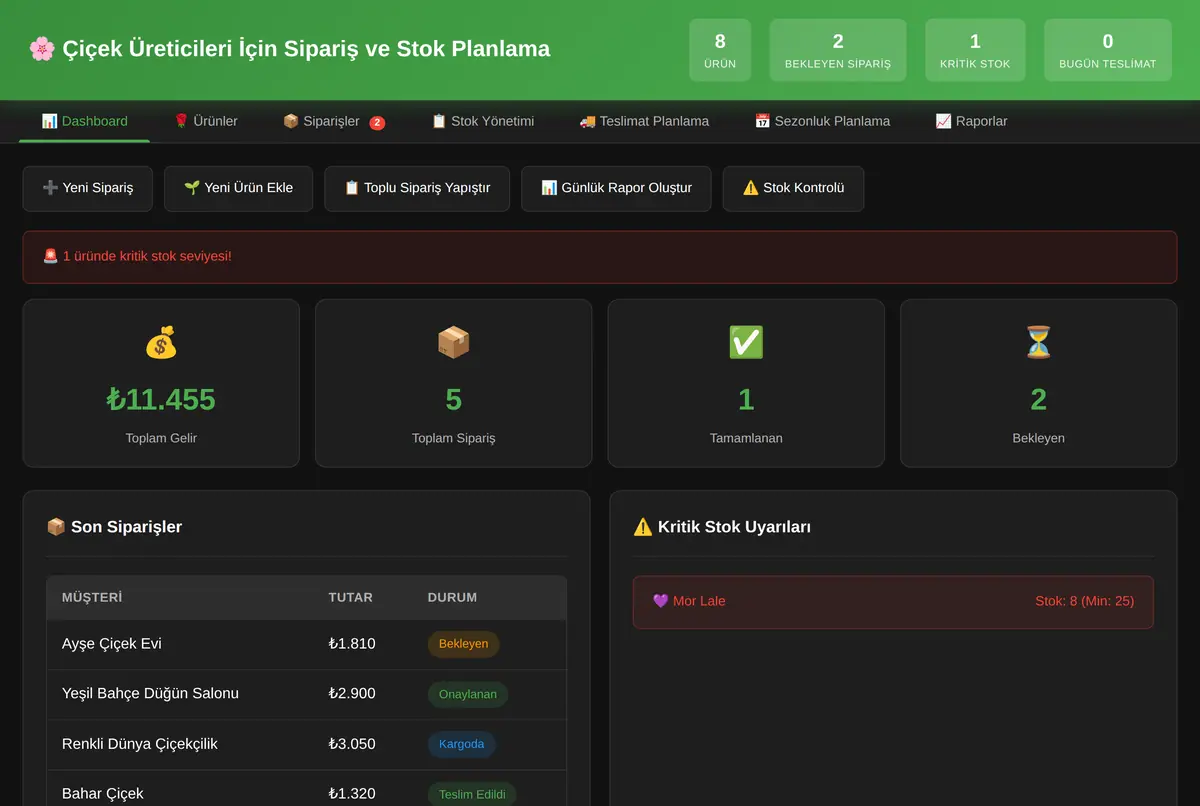
Task: Click the Yeni Sipariş button
Action: pyautogui.click(x=88, y=188)
